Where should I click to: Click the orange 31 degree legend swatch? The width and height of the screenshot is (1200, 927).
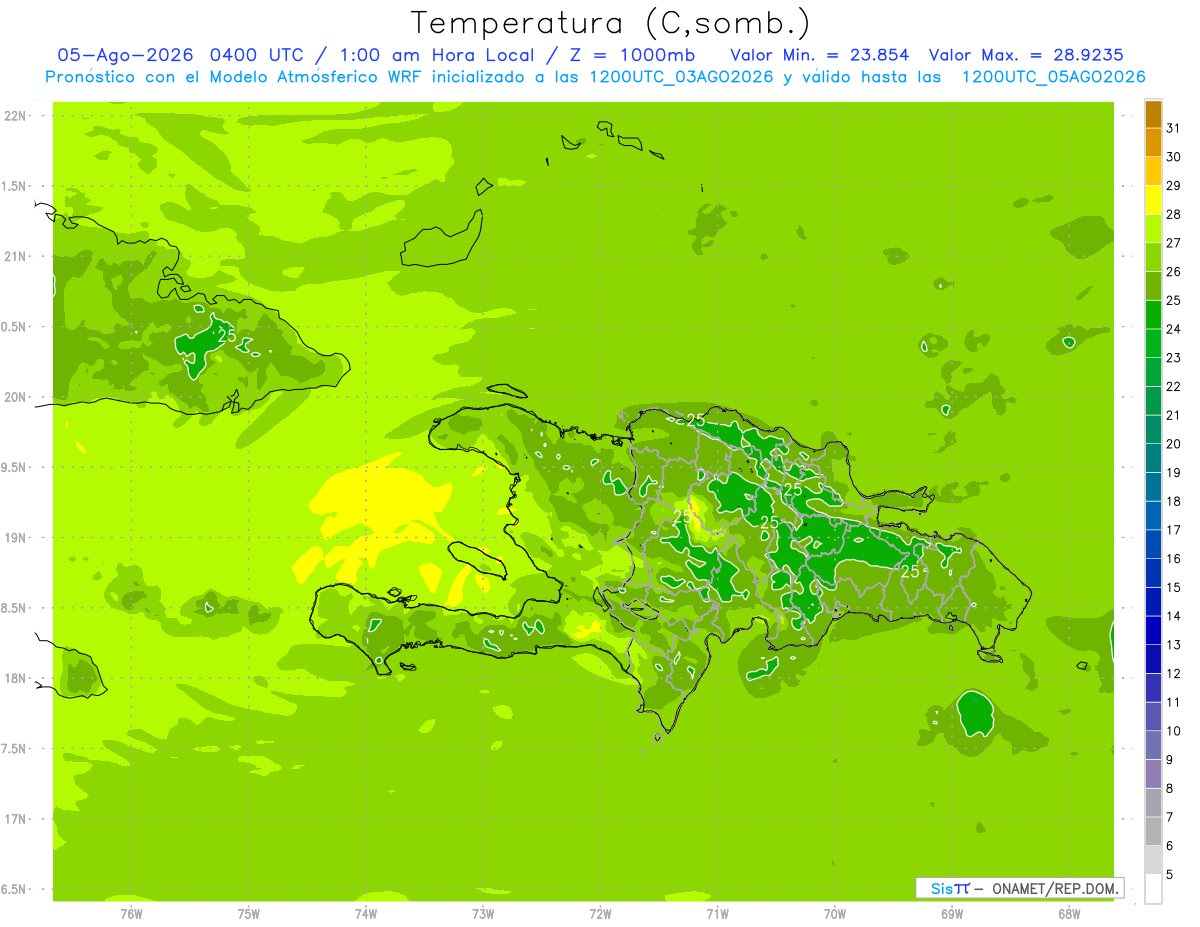[1153, 115]
